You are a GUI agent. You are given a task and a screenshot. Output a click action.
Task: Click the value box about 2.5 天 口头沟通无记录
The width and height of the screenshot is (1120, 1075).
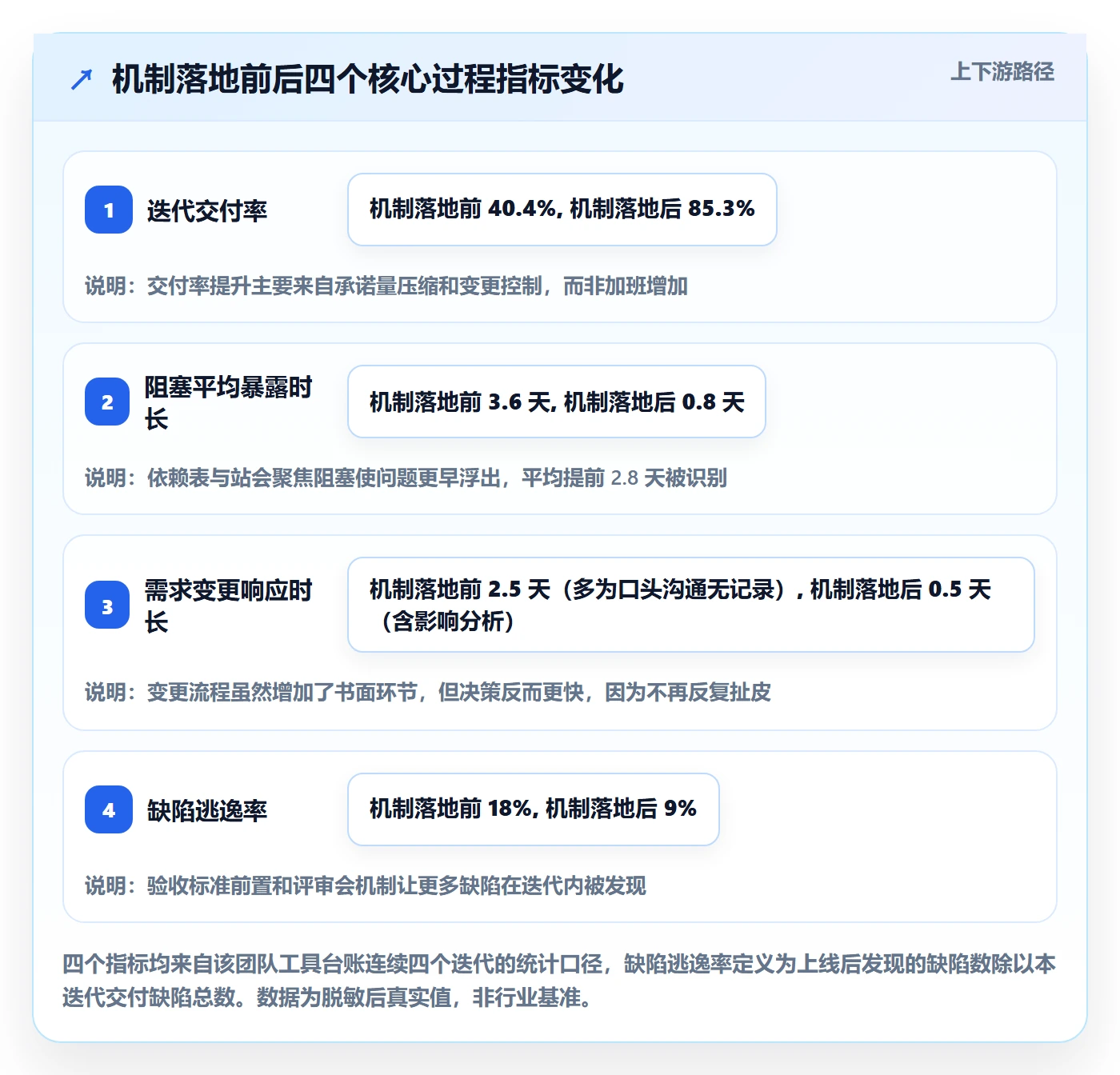click(691, 605)
